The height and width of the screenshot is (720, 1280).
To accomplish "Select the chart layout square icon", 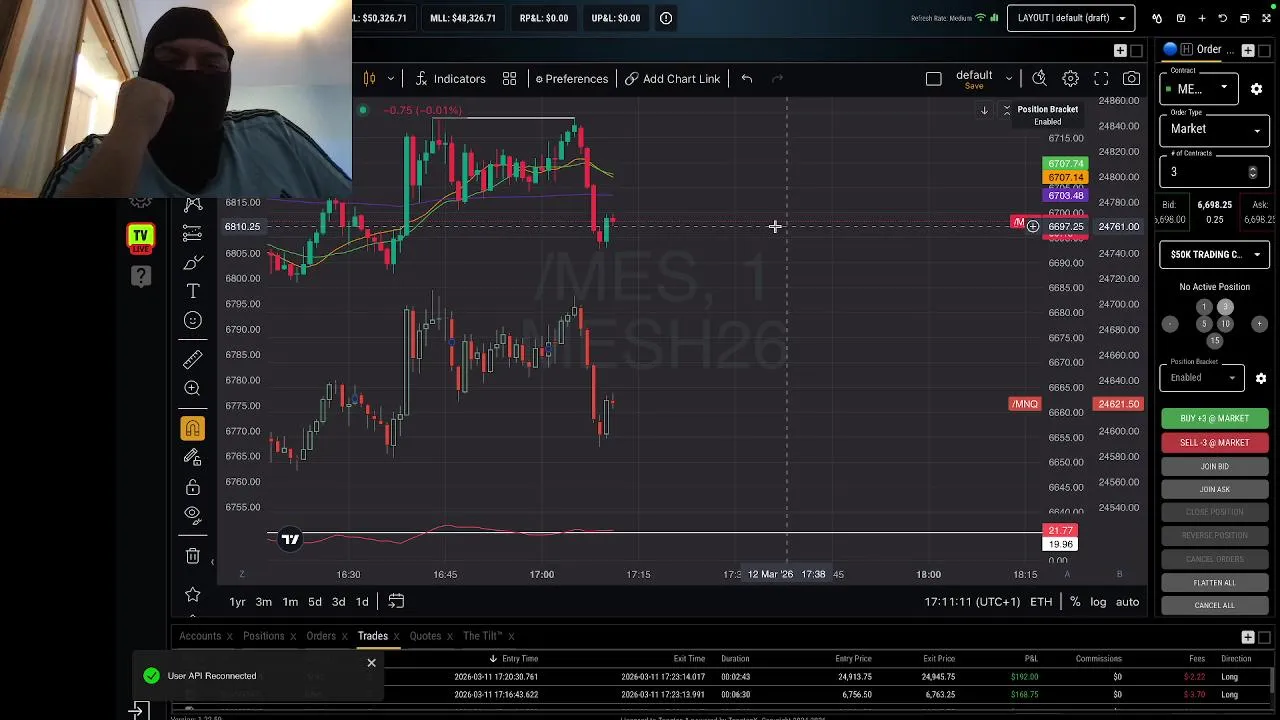I will 933,79.
